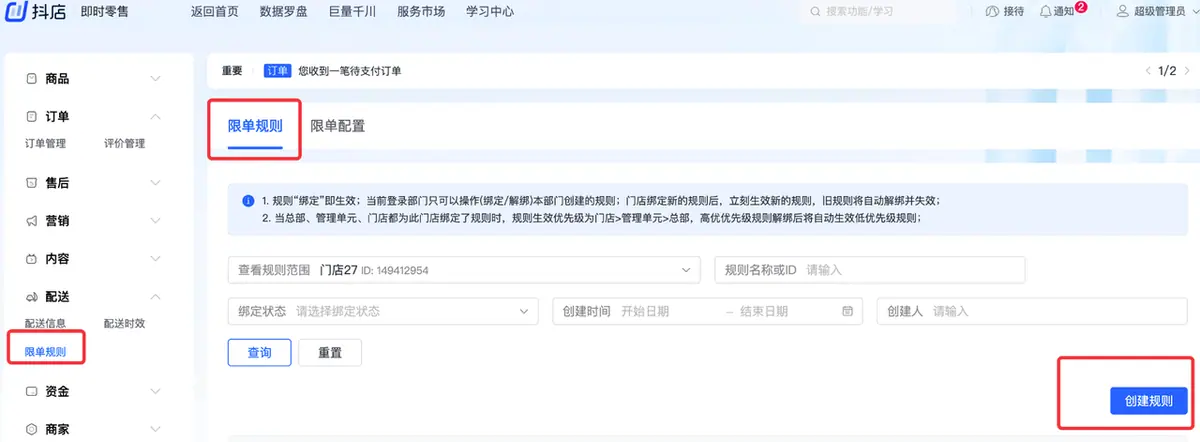This screenshot has height=442, width=1200.
Task: Click the 订单 sidebar icon
Action: point(32,117)
